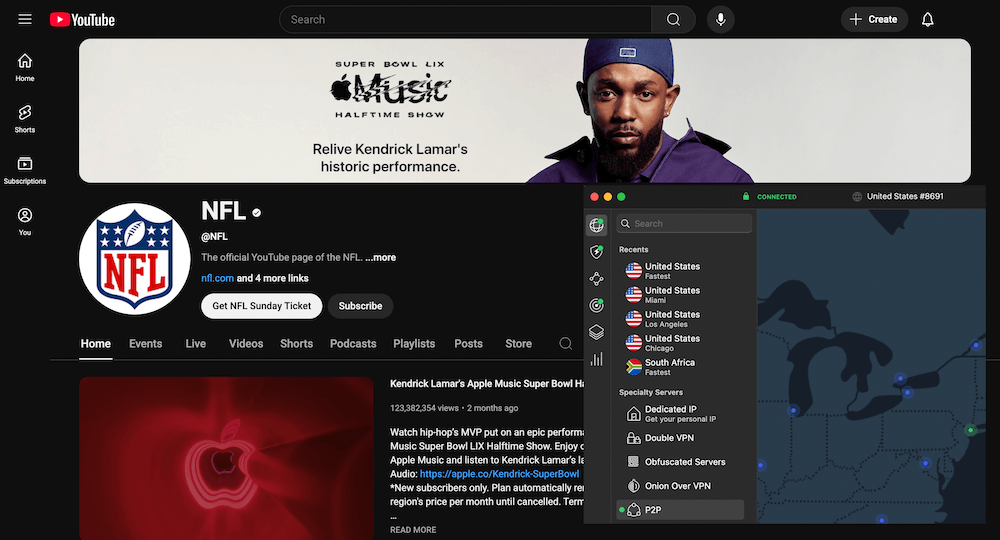Open the You section in sidebar

click(25, 222)
